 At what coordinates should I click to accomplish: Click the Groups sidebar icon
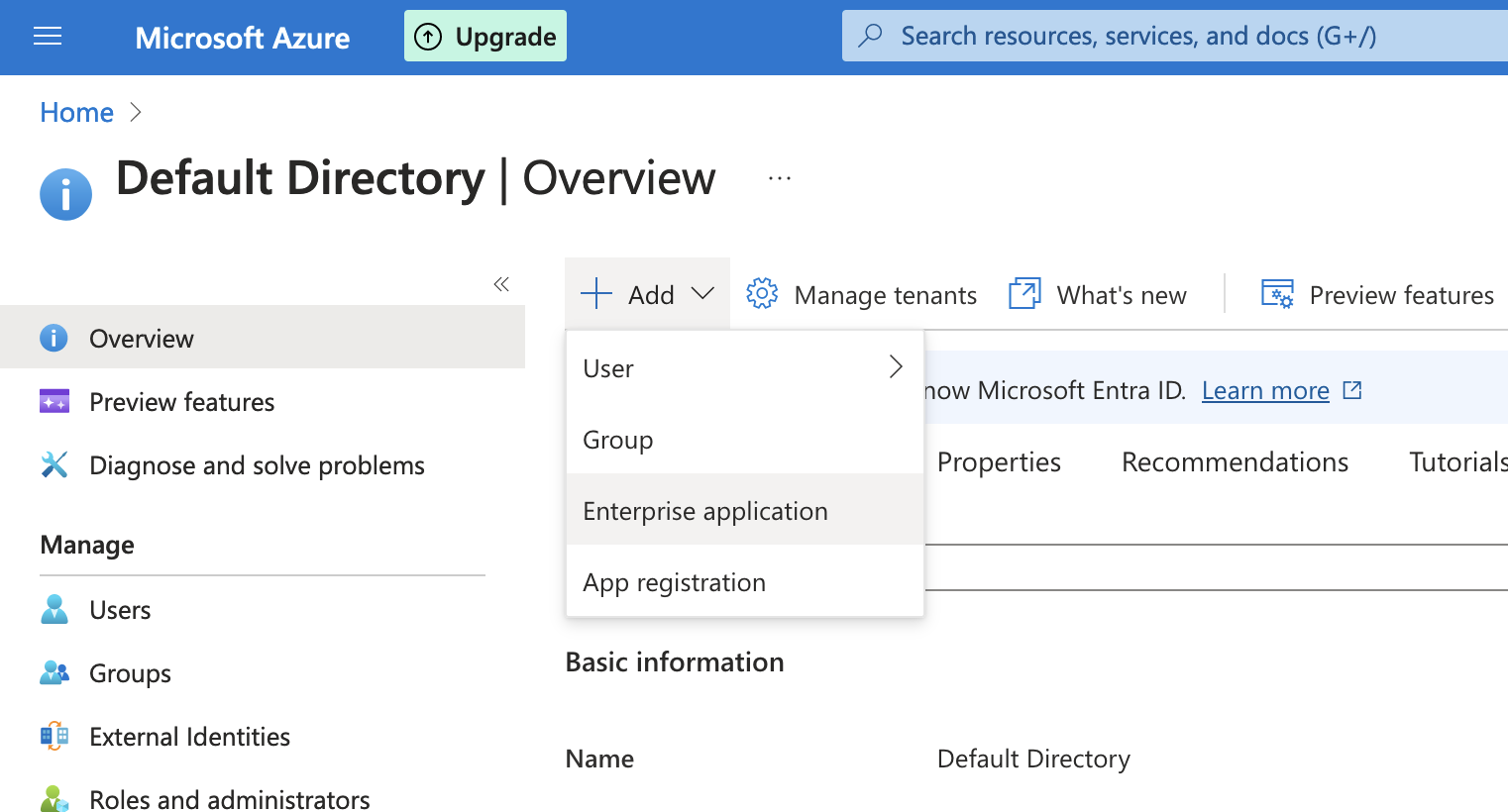click(x=54, y=673)
